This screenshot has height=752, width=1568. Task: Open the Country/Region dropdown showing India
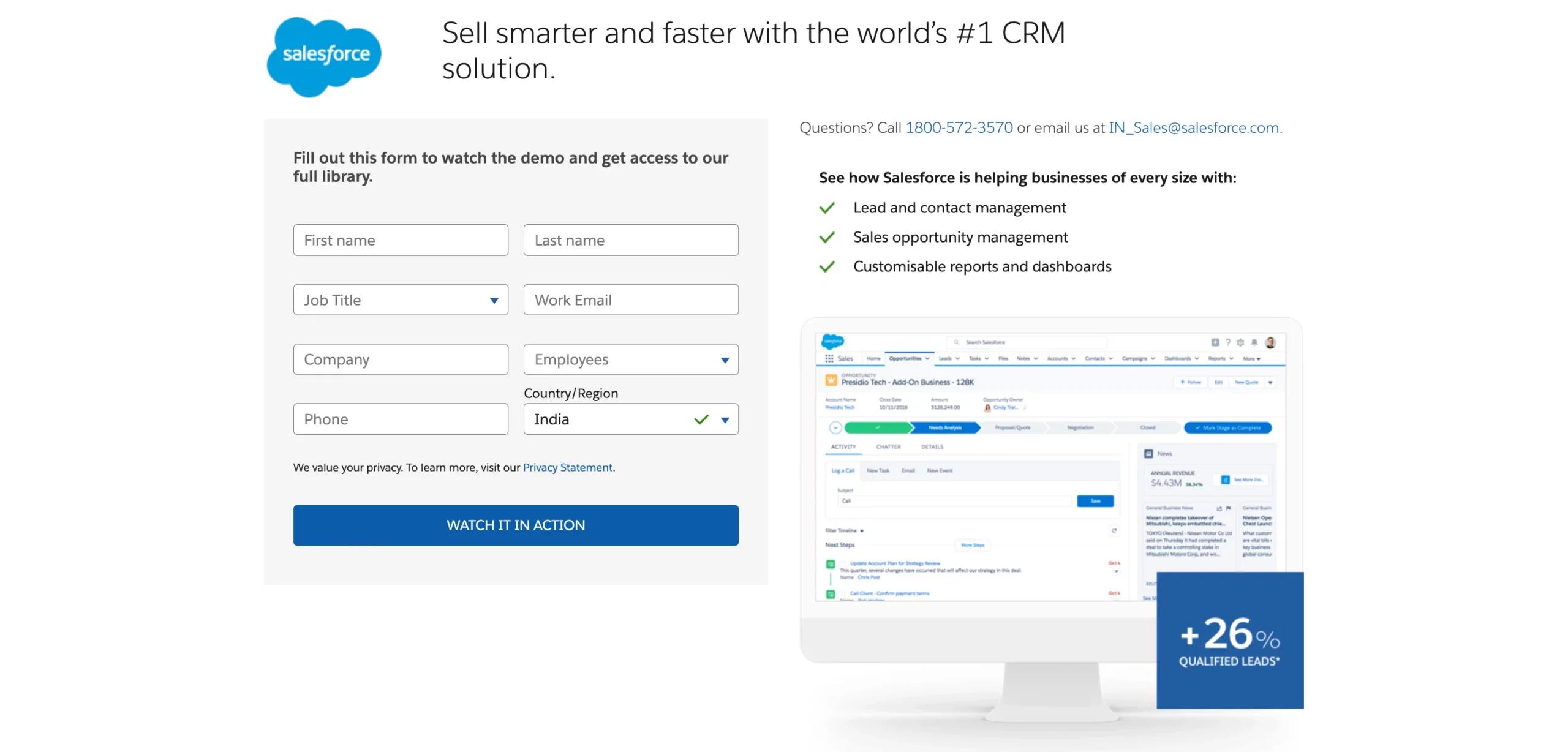point(631,419)
